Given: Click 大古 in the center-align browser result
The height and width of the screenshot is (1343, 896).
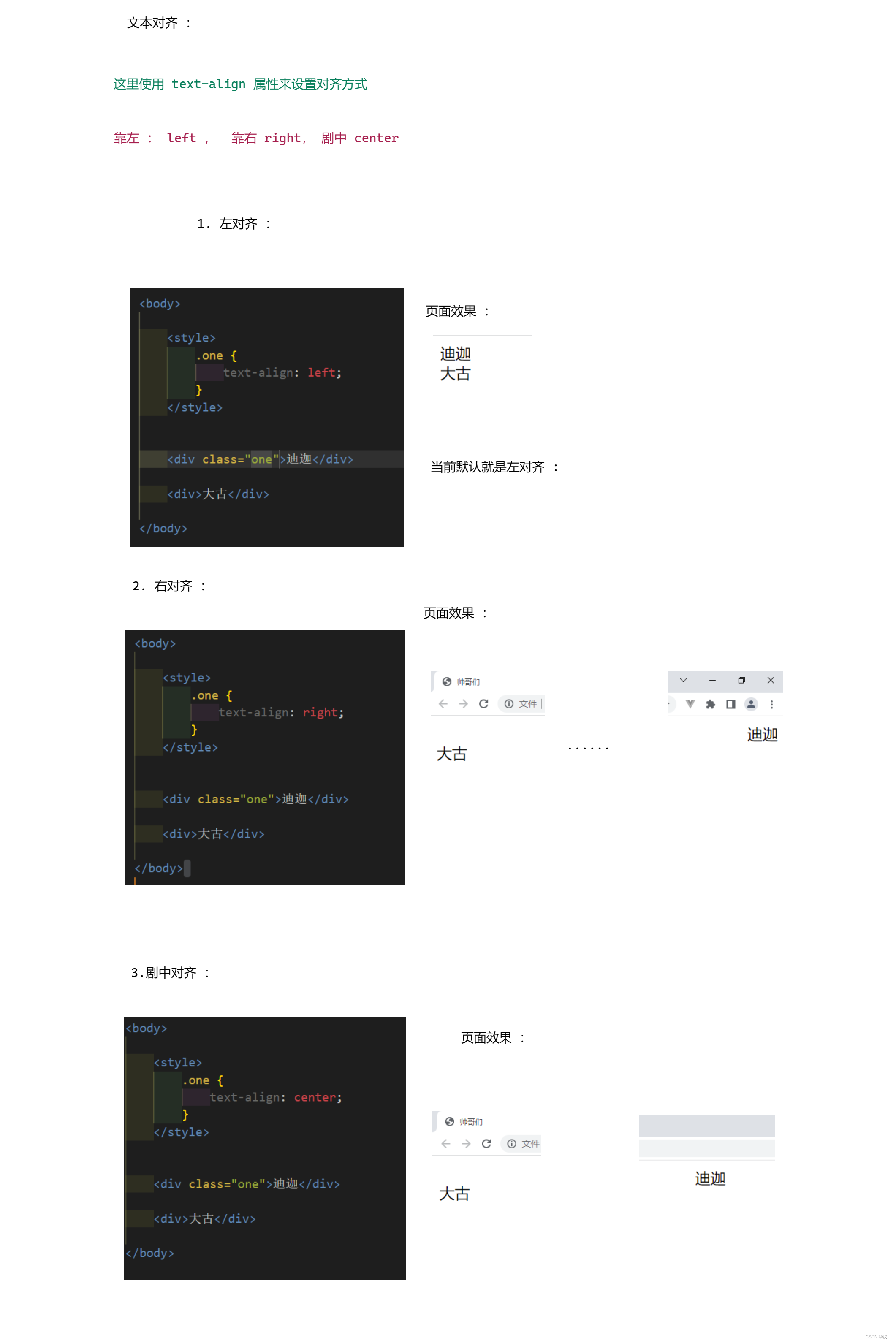Looking at the screenshot, I should [454, 1194].
